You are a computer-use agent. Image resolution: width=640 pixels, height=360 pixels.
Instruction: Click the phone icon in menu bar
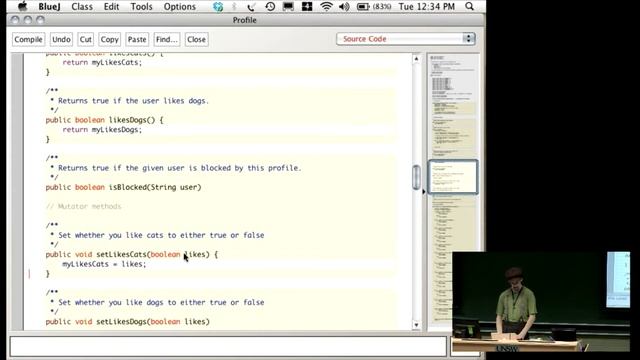[x=251, y=7]
